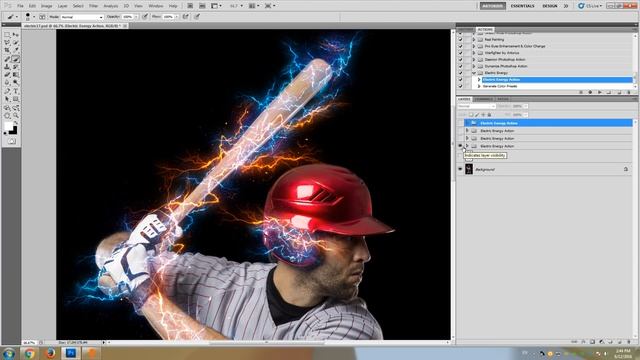Screen dimensions: 640x360
Task: Select the Brush tool in toolbox
Action: (x=16, y=59)
